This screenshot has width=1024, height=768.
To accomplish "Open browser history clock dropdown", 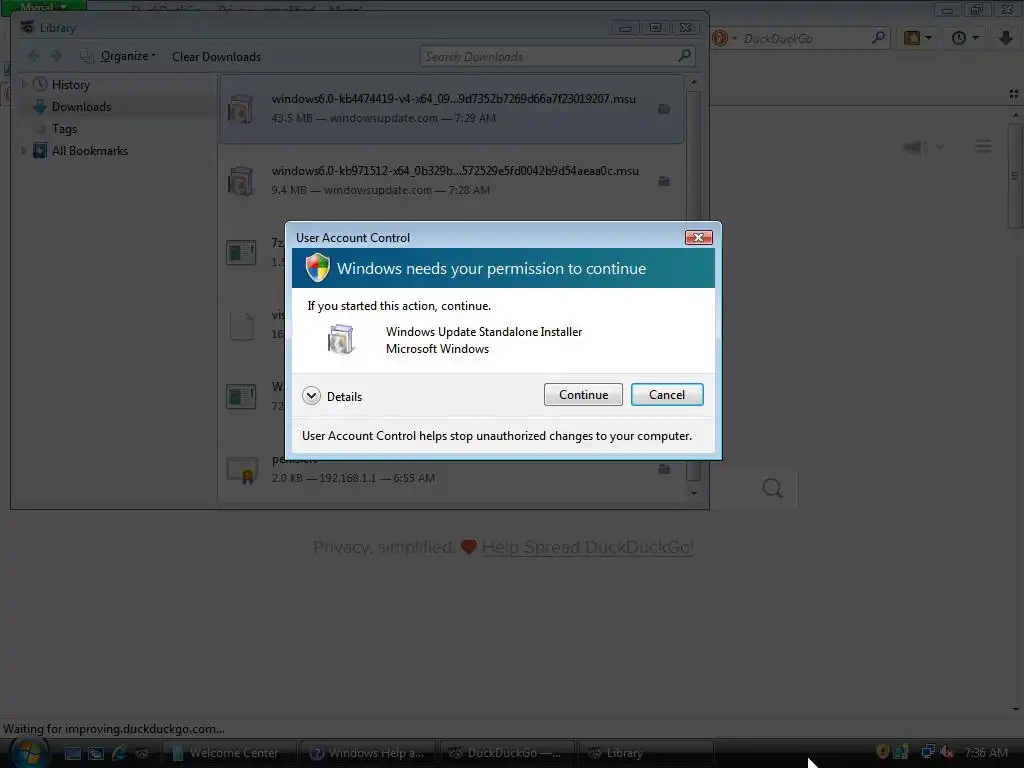I will [965, 38].
